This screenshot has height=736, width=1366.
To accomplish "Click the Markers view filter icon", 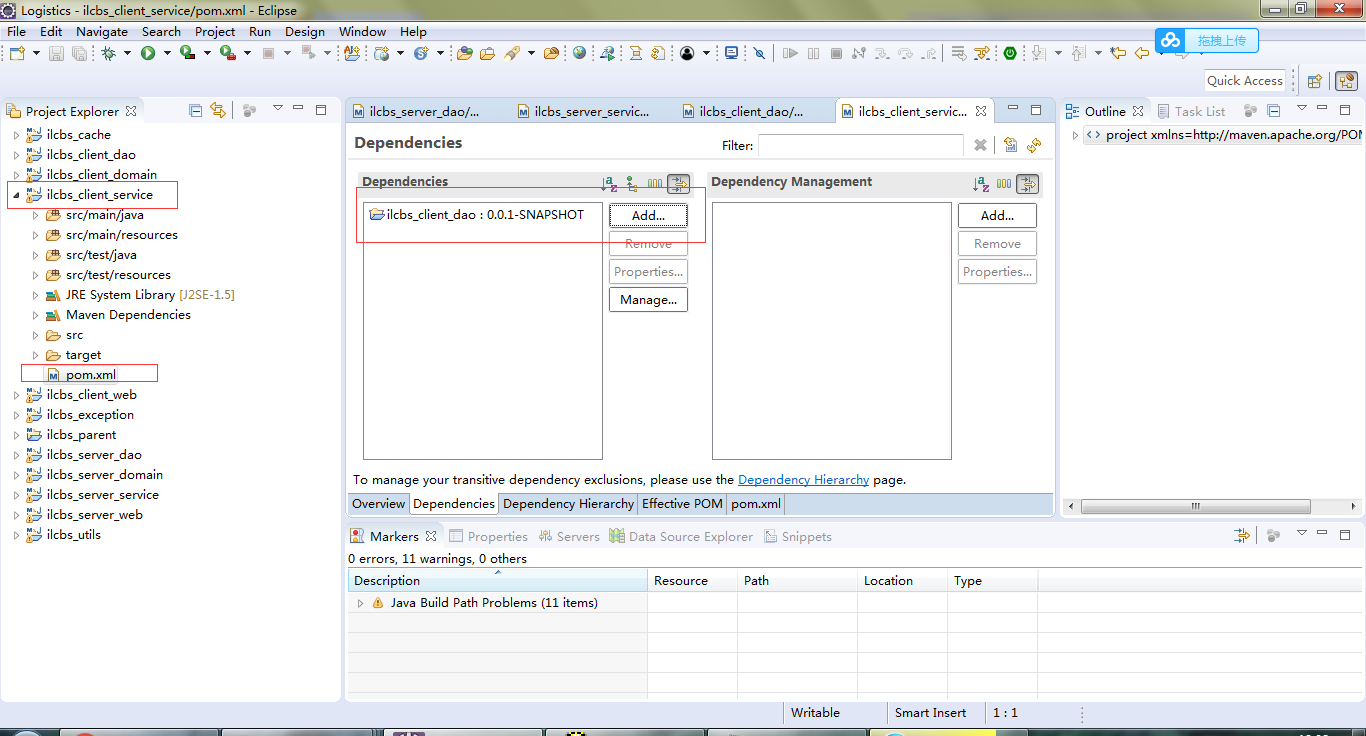I will tap(1242, 536).
